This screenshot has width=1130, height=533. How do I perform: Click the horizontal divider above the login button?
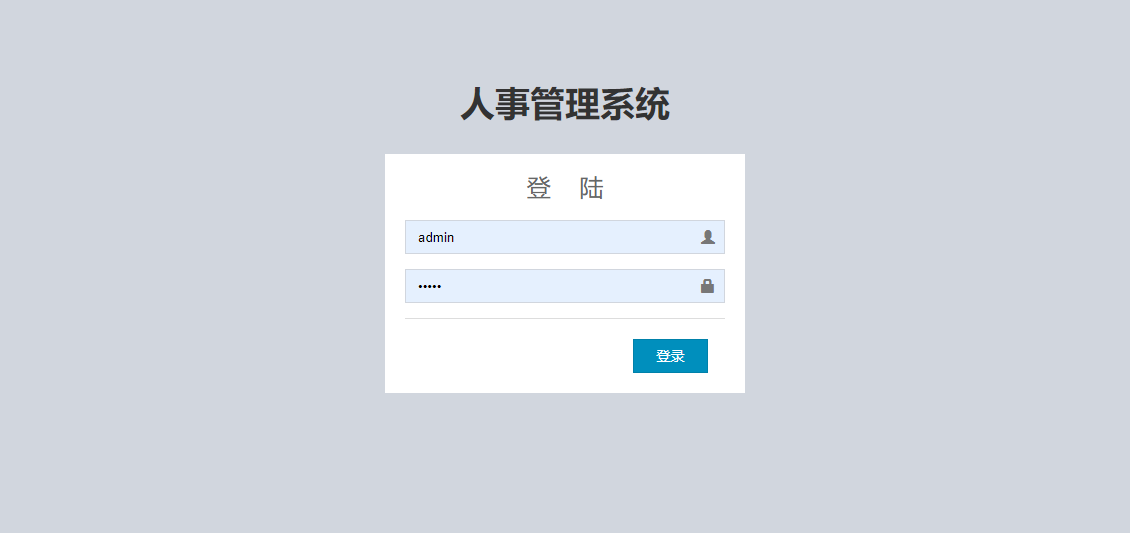[564, 318]
